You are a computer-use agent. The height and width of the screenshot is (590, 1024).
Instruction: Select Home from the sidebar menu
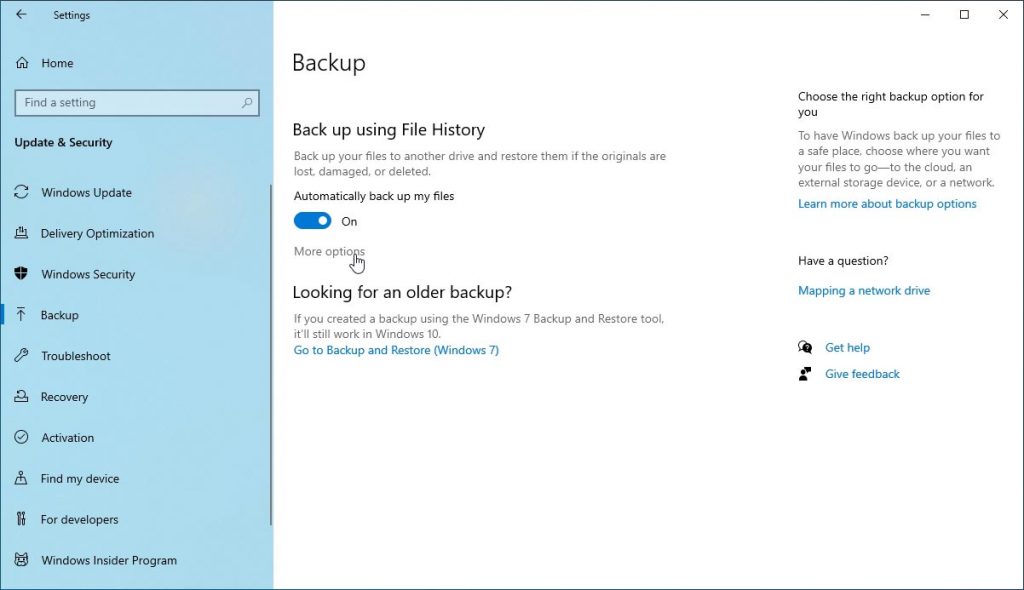[x=57, y=63]
